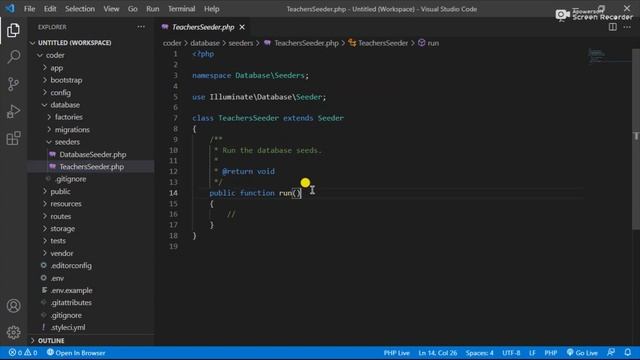This screenshot has height=360, width=640.
Task: Change end of line sequence LF
Action: (532, 353)
